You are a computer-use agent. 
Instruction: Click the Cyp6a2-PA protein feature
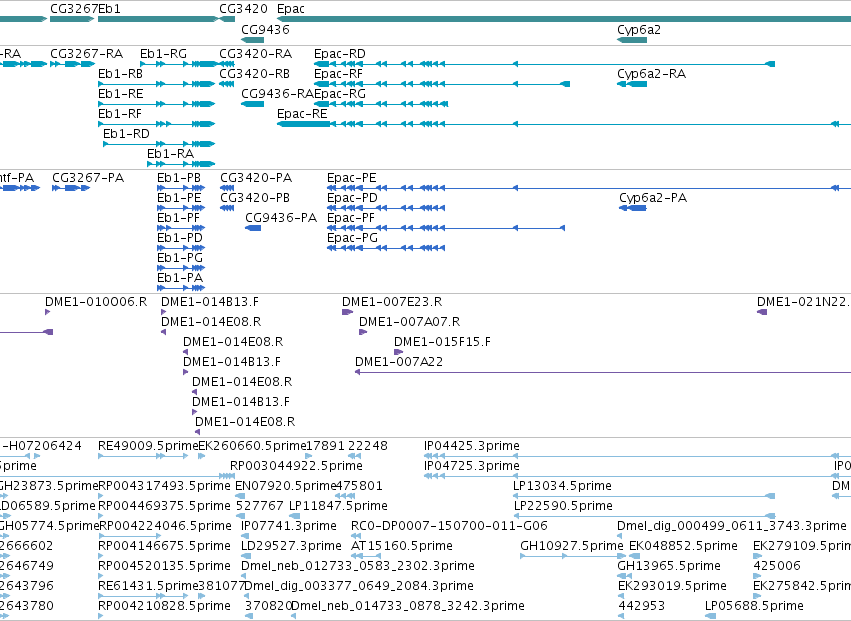[633, 208]
